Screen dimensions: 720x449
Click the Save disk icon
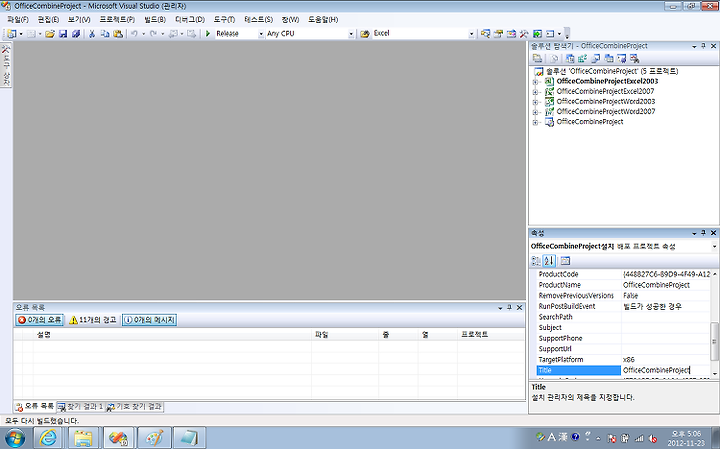coord(63,34)
